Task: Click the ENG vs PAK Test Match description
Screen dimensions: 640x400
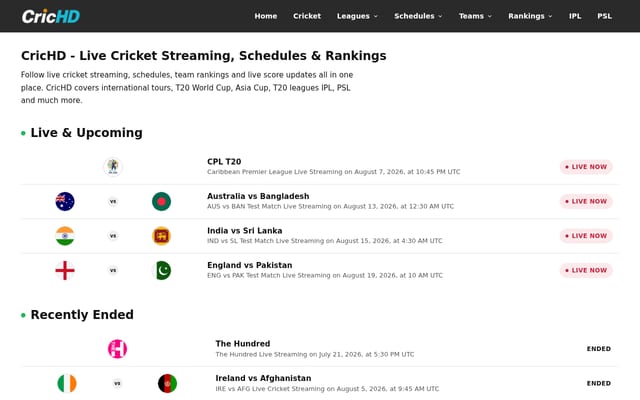Action: click(324, 276)
